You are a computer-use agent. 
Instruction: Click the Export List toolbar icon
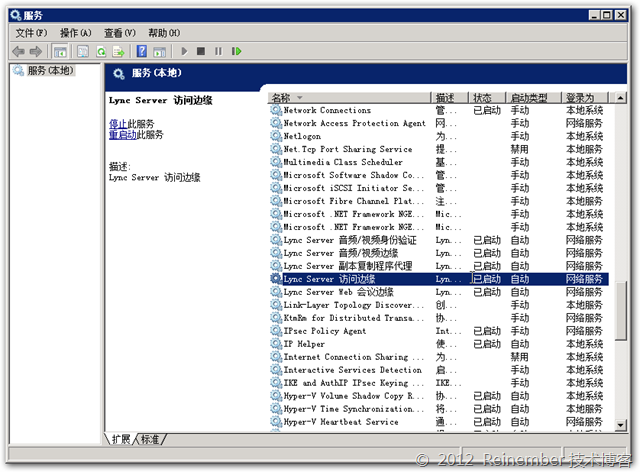pyautogui.click(x=118, y=51)
